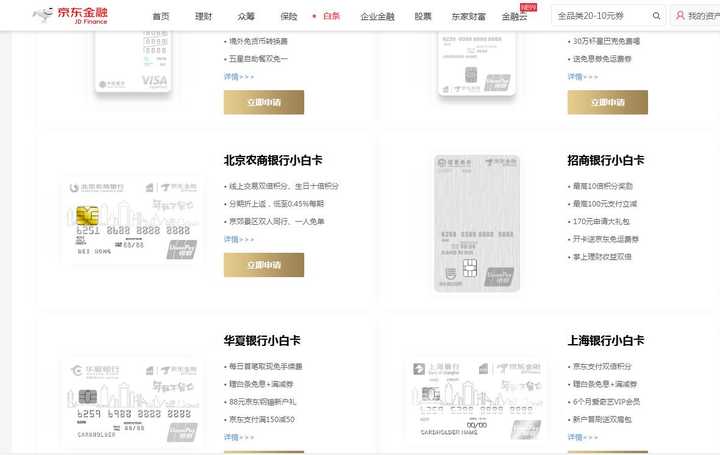Click the 最高100元支付立减 bullet text

[x=605, y=204]
